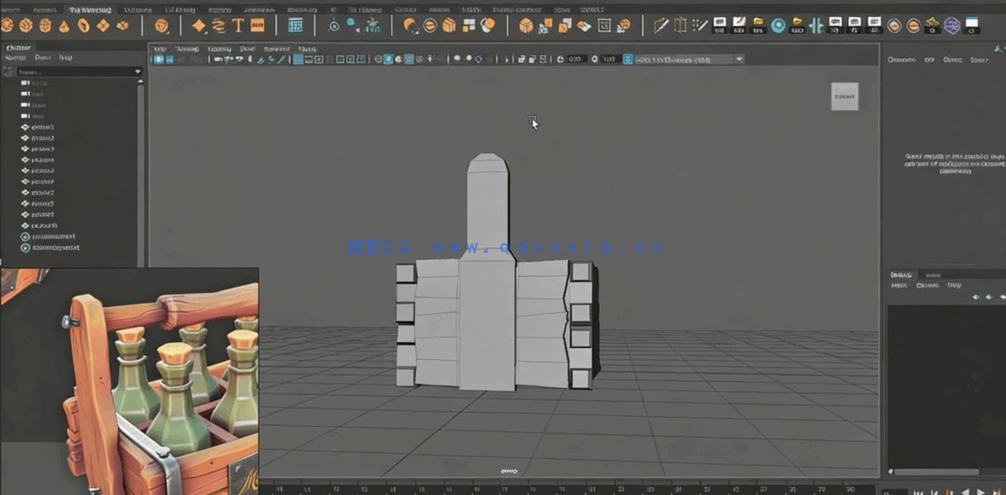Open the Outliner search filter dropdown arrow
The image size is (1006, 495).
pyautogui.click(x=138, y=72)
